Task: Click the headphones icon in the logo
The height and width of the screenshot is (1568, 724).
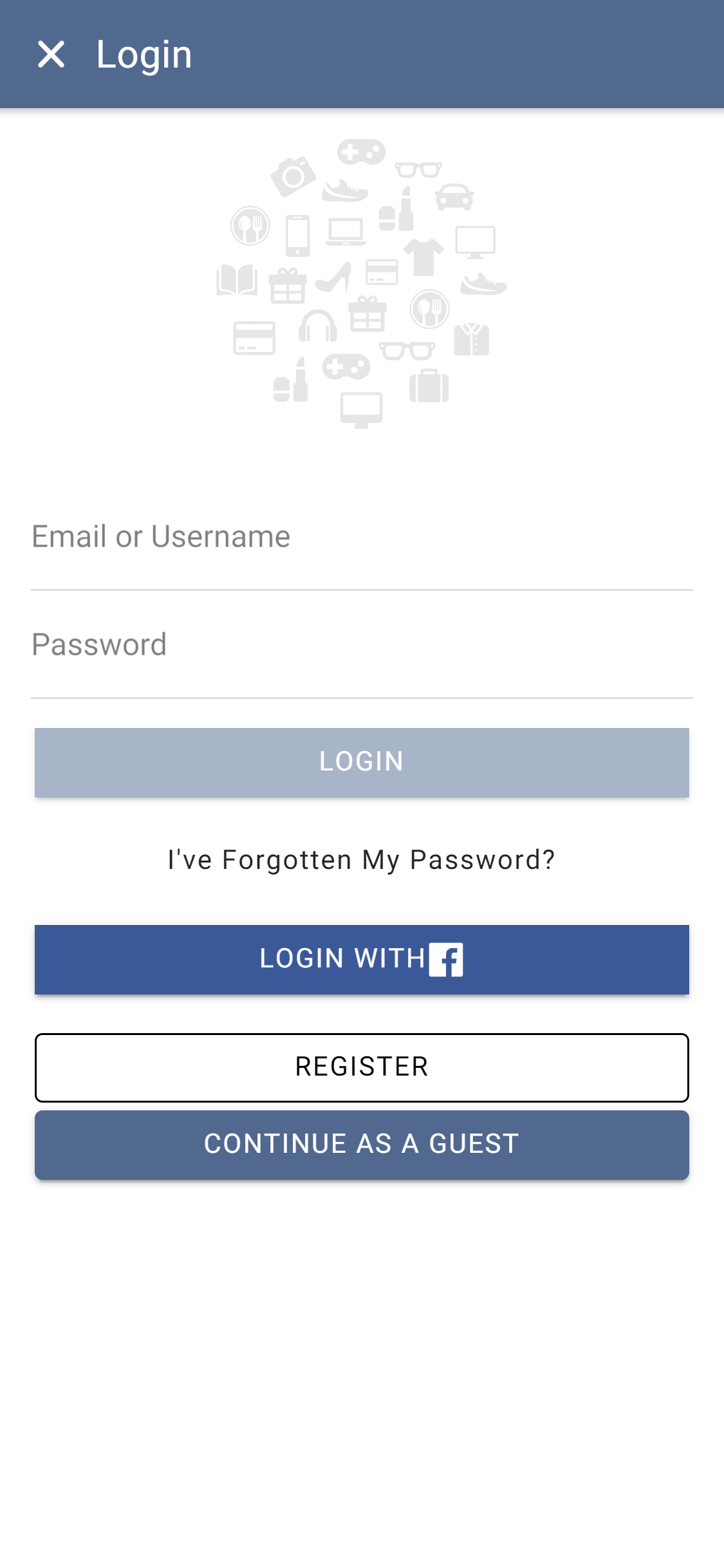Action: [x=318, y=326]
